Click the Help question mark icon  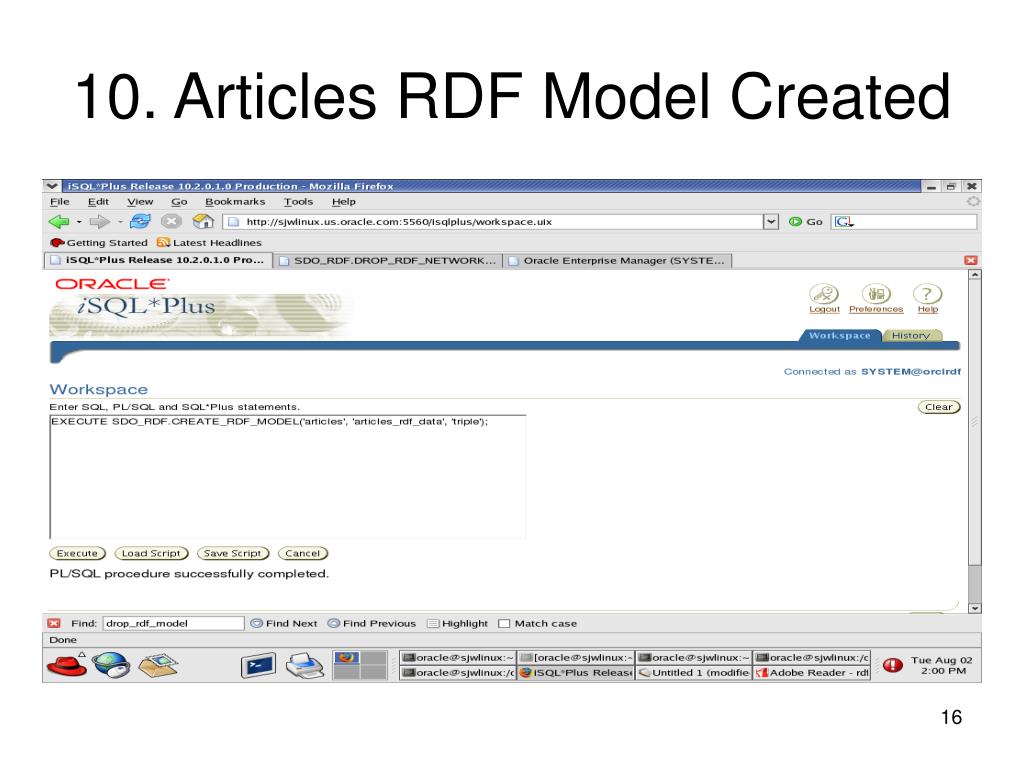tap(927, 293)
